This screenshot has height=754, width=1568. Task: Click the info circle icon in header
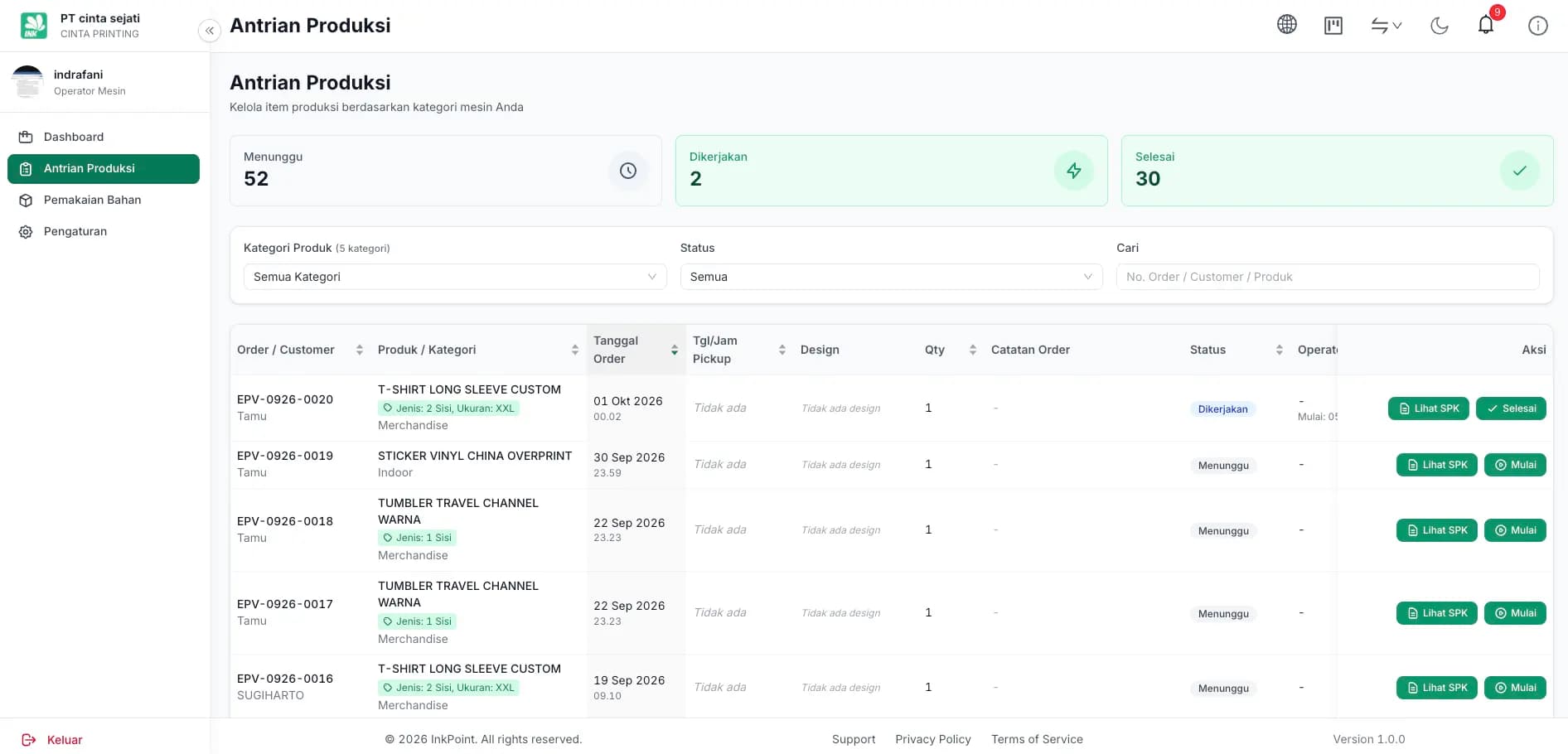pyautogui.click(x=1538, y=26)
